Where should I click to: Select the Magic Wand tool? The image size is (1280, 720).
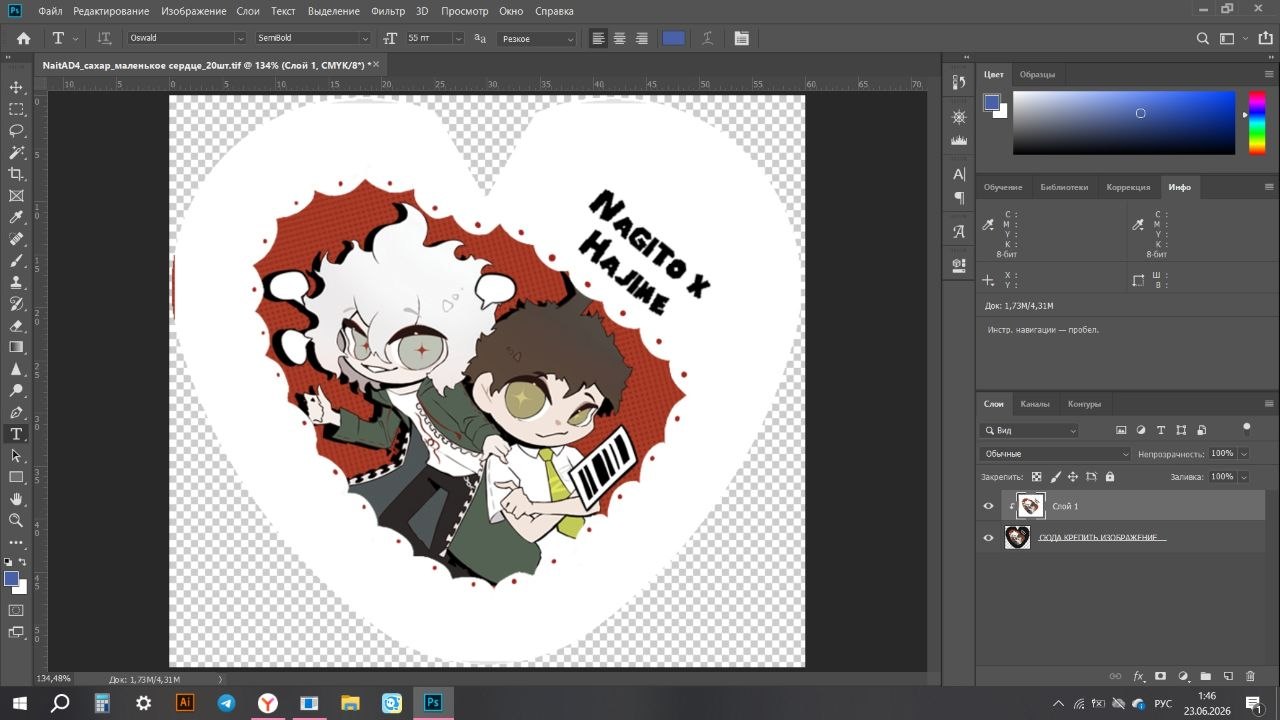[x=16, y=152]
